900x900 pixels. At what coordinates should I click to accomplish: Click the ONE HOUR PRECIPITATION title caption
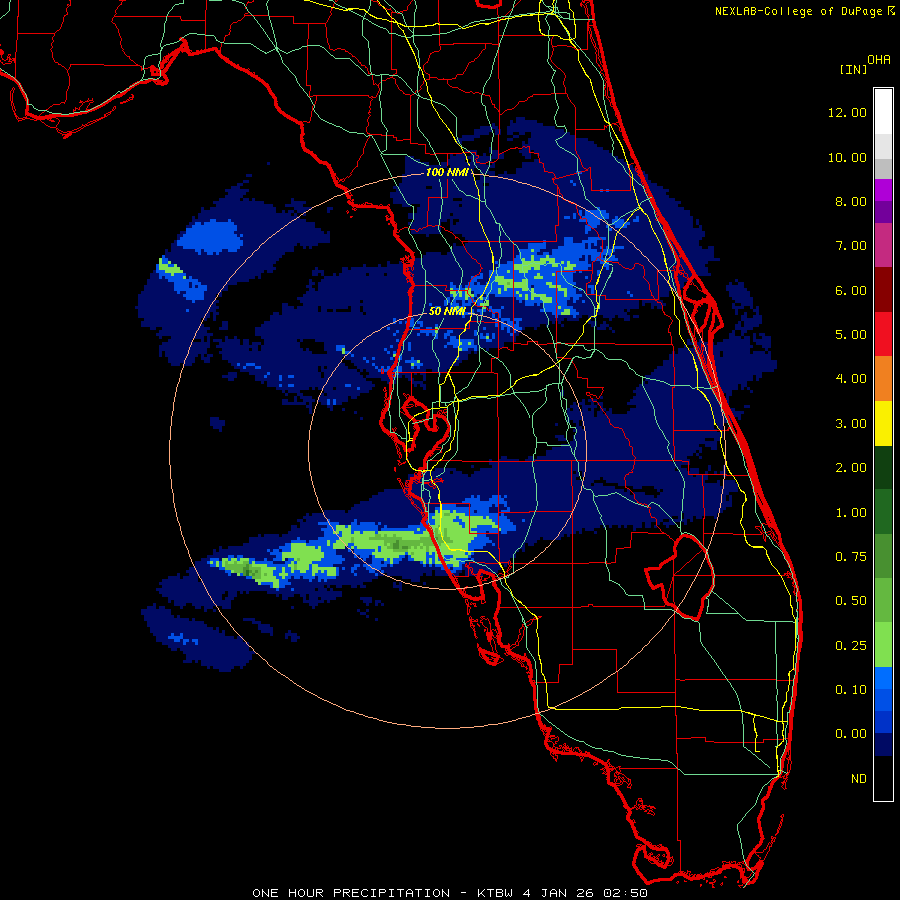(x=450, y=893)
